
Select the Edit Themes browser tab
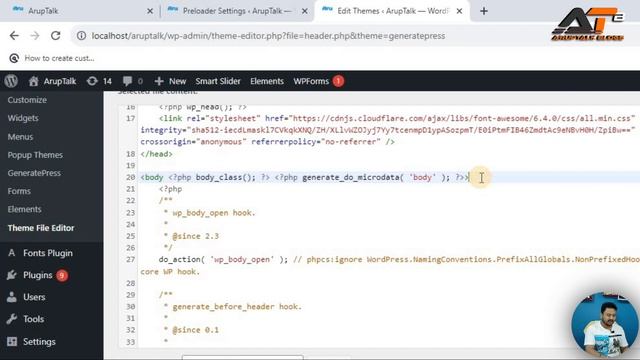pyautogui.click(x=392, y=11)
